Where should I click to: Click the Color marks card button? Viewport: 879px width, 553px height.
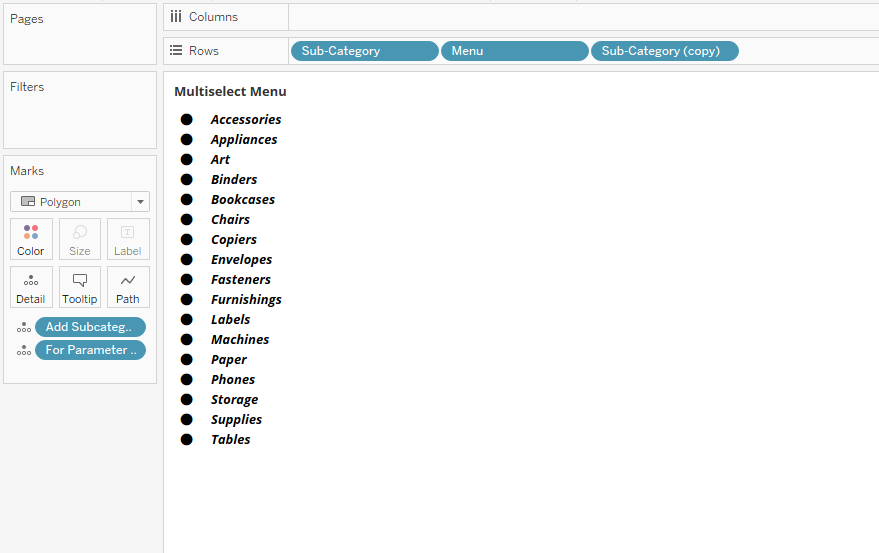[x=31, y=239]
